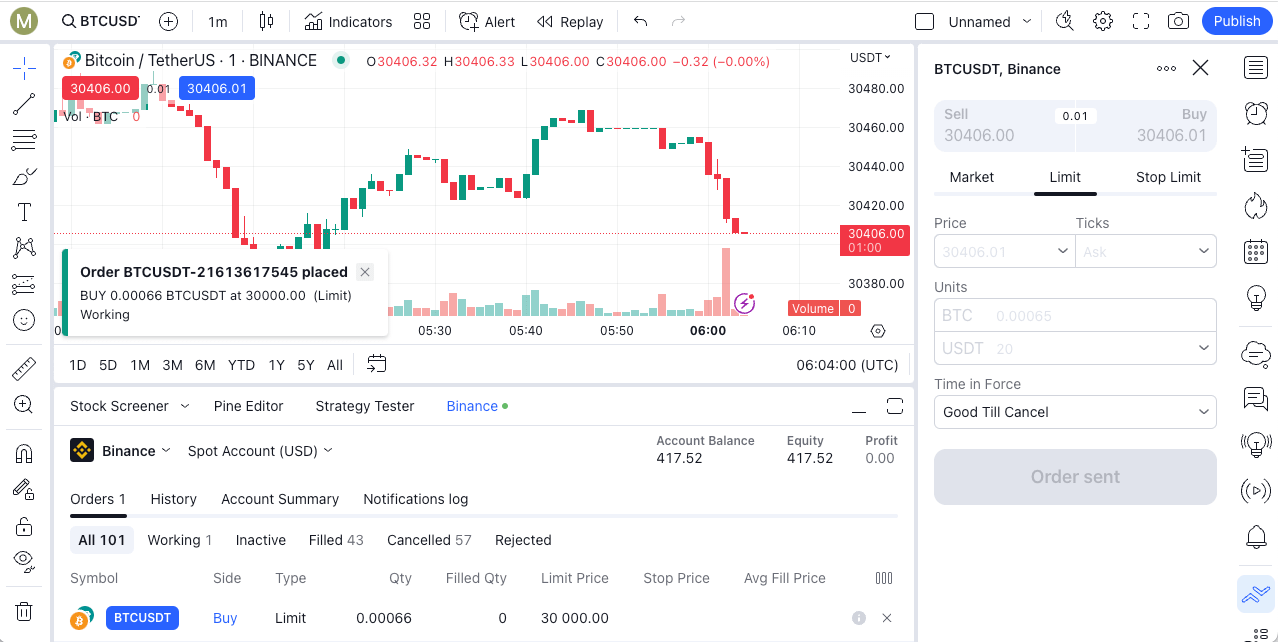Open the chats speech bubble icon

click(x=1256, y=398)
